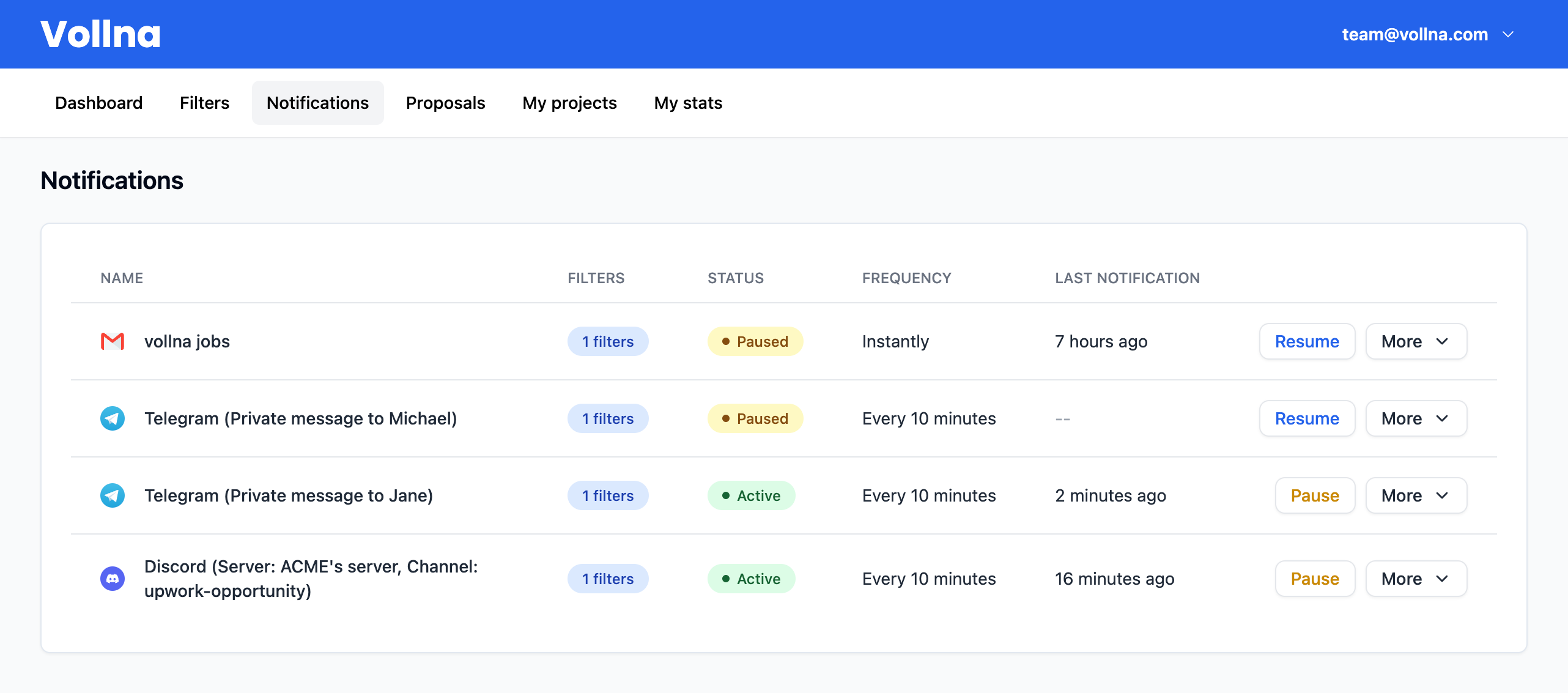This screenshot has height=693, width=1568.
Task: Open Filters from the navigation menu
Action: click(204, 103)
